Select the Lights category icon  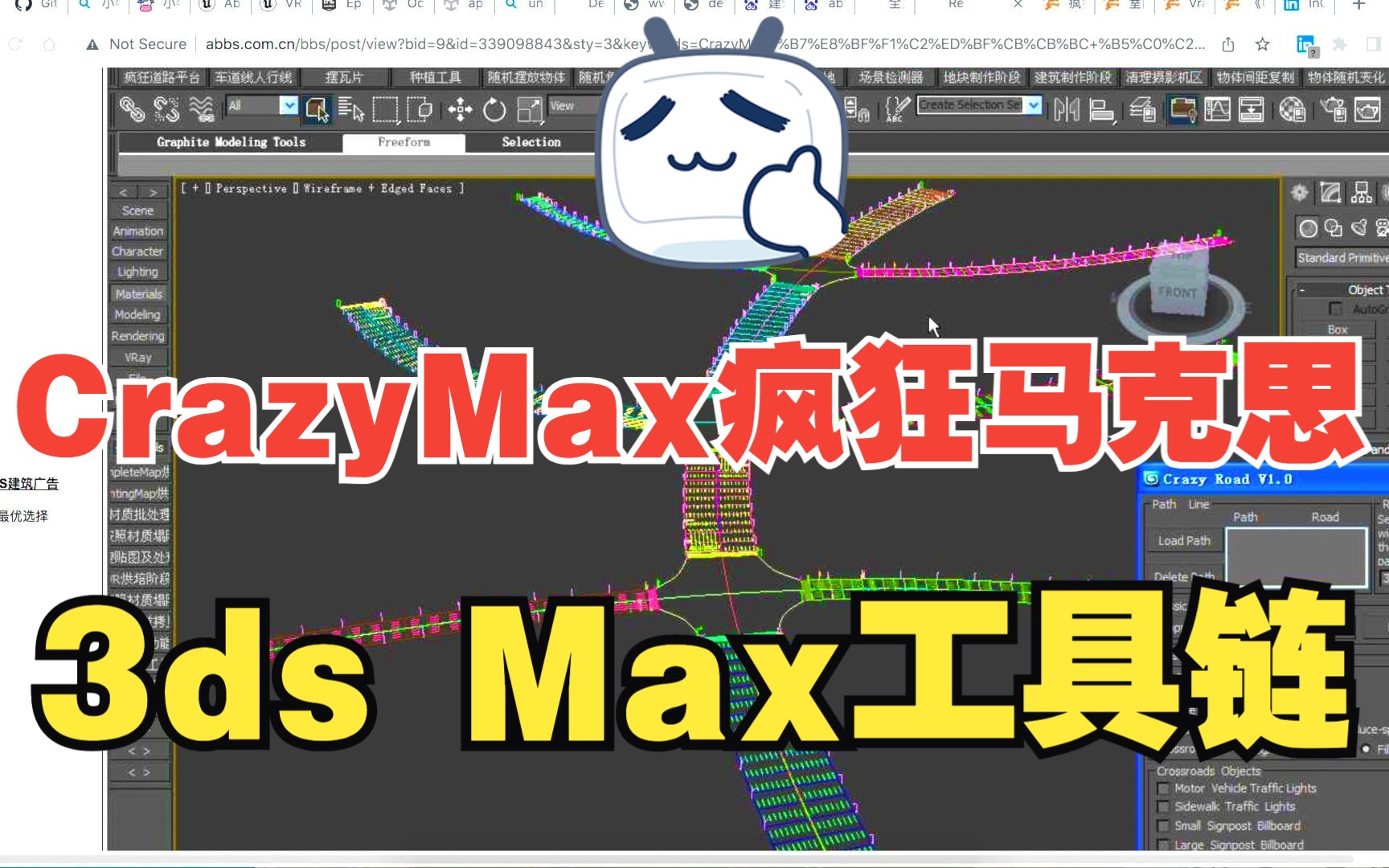click(x=1358, y=228)
